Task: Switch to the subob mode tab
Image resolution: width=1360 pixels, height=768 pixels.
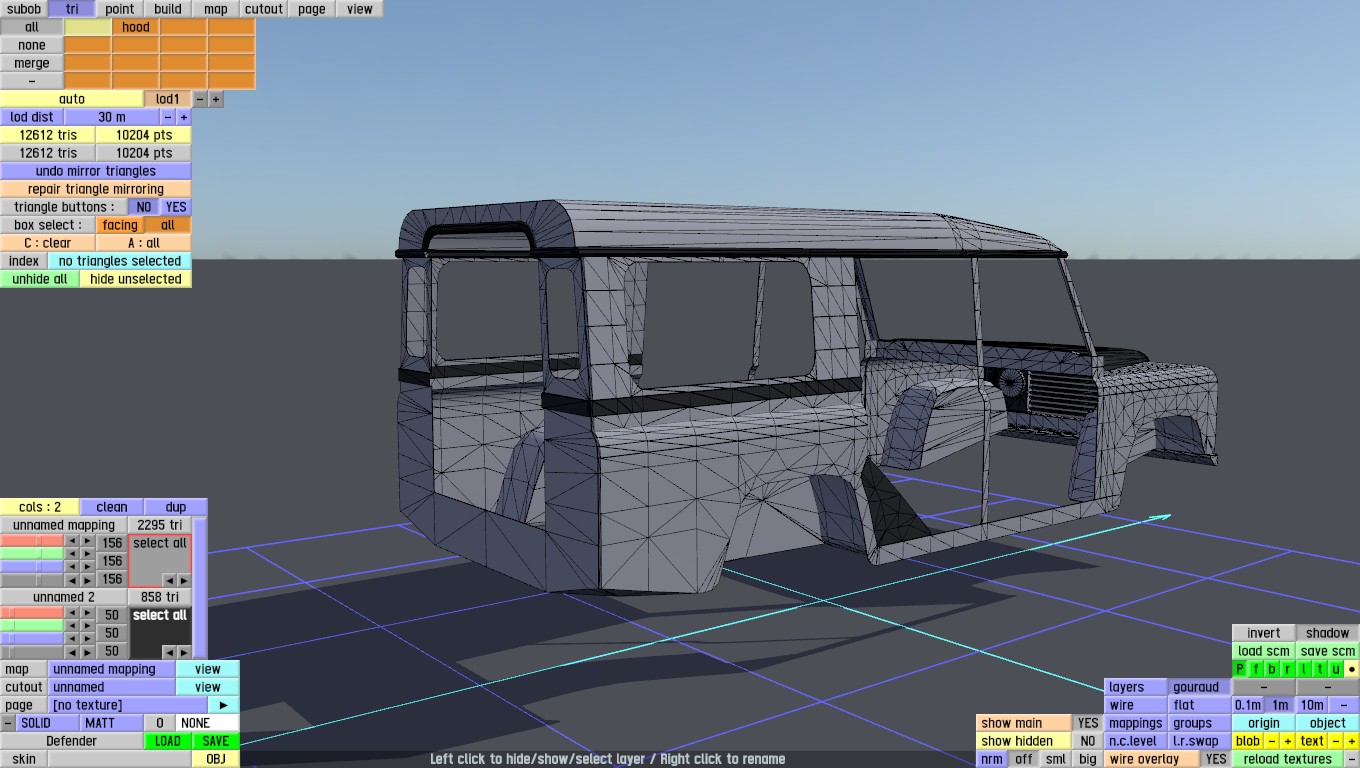Action: tap(24, 9)
